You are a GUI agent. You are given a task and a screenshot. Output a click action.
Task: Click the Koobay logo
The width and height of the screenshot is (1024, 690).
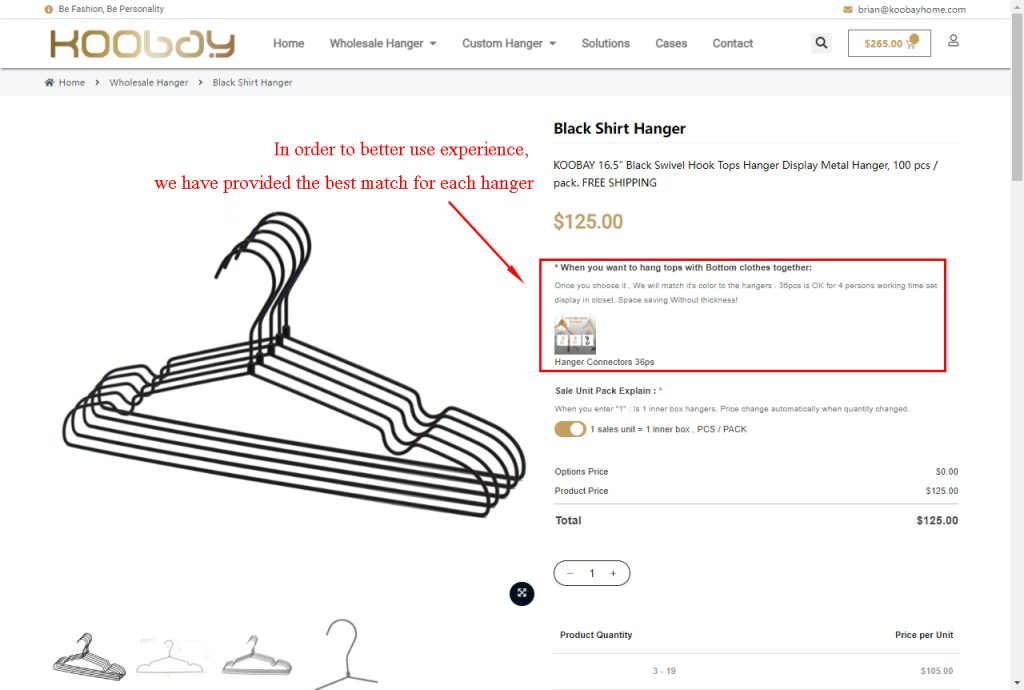pyautogui.click(x=142, y=44)
